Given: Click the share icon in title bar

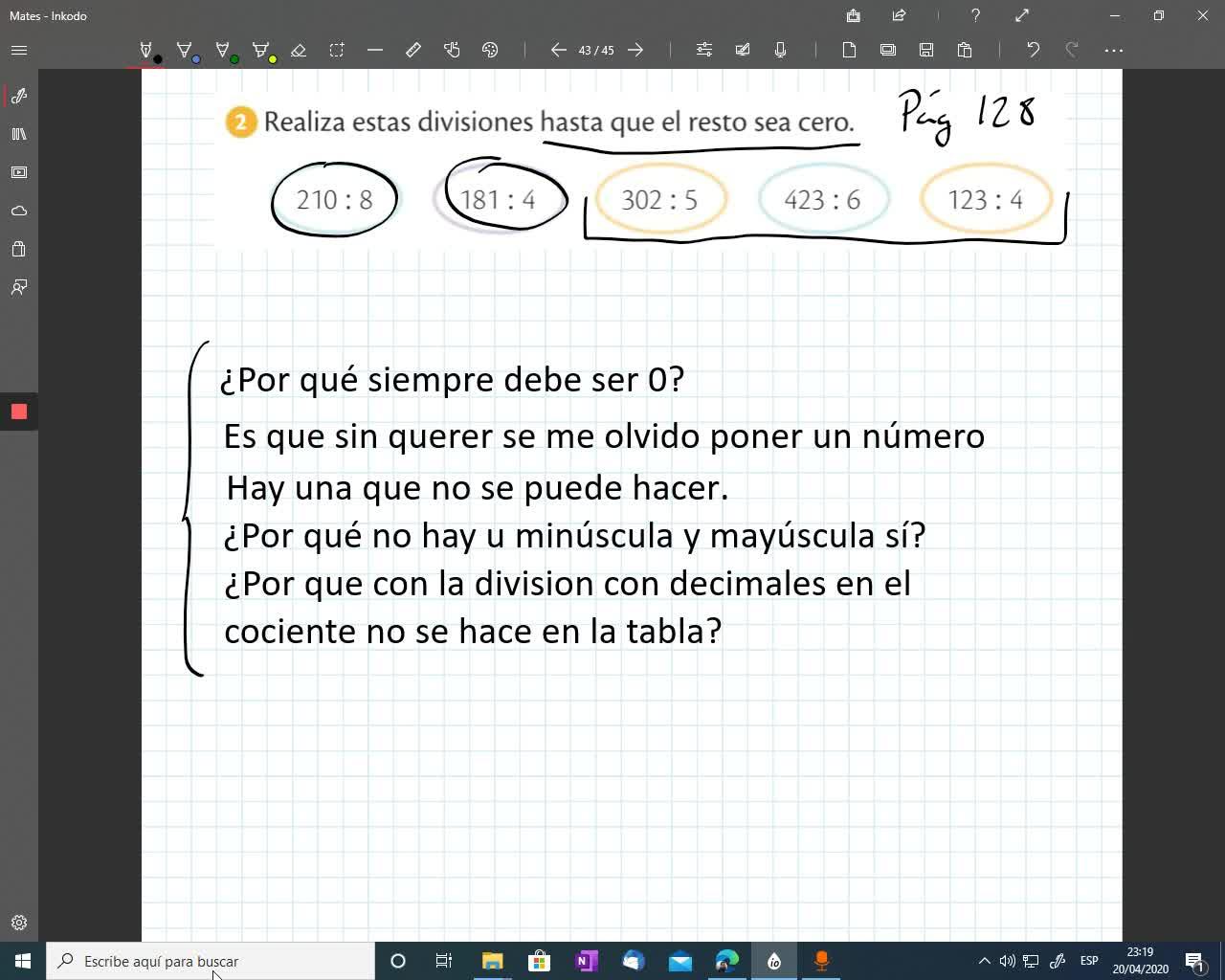Looking at the screenshot, I should point(900,15).
